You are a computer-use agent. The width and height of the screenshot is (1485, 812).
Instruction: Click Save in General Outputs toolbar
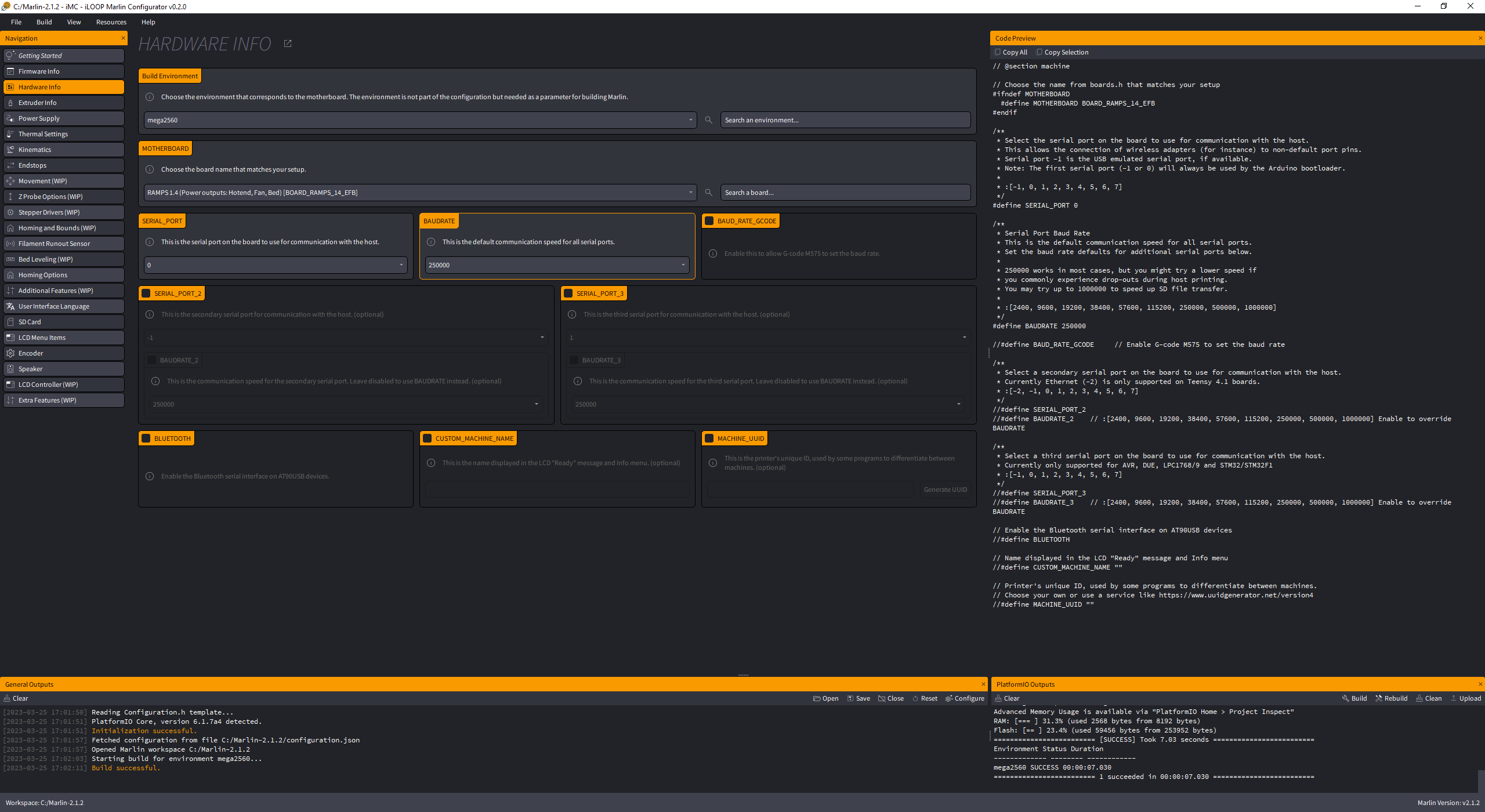tap(859, 698)
